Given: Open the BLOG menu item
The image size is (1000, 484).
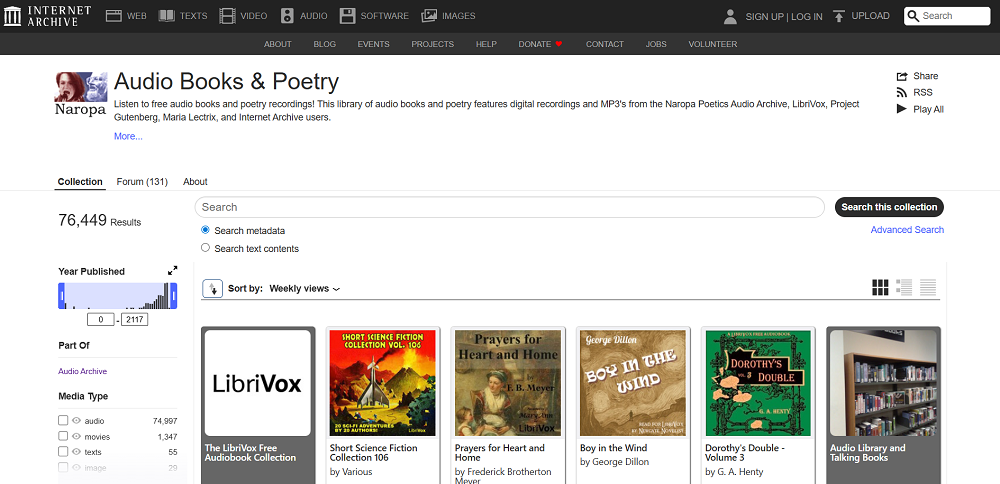Looking at the screenshot, I should pyautogui.click(x=325, y=44).
